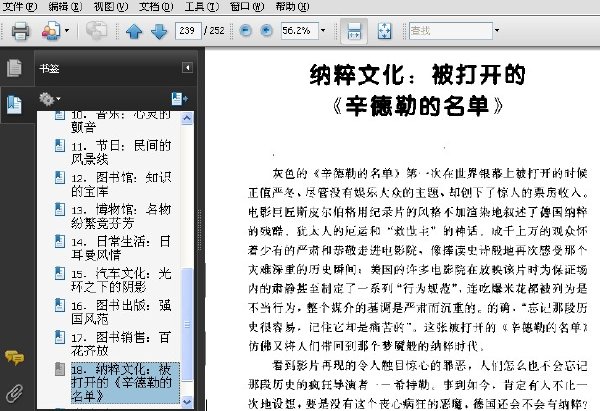Zoom in with the plus button
Viewport: 600px width, 411px height.
[266, 31]
